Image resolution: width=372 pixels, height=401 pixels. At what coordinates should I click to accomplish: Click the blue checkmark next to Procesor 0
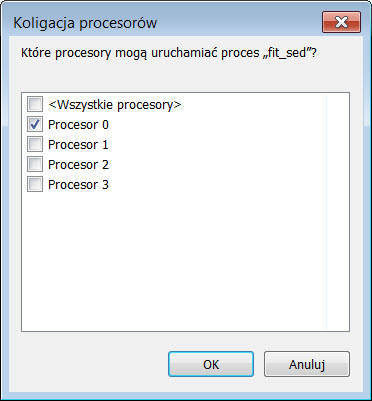[35, 125]
